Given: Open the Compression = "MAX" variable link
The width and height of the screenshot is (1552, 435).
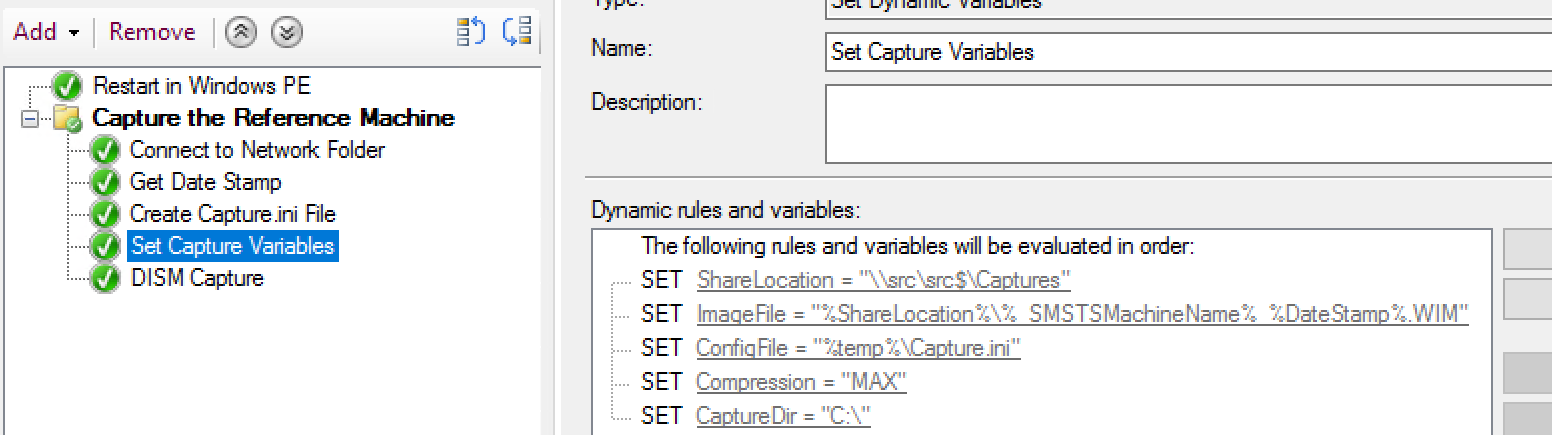Looking at the screenshot, I should tap(801, 382).
